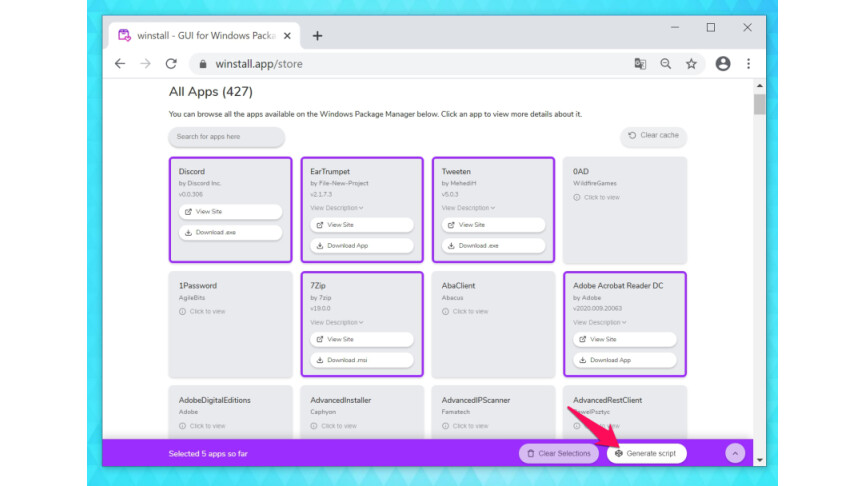Open the translate page icon
This screenshot has height=486, width=864.
(x=640, y=64)
